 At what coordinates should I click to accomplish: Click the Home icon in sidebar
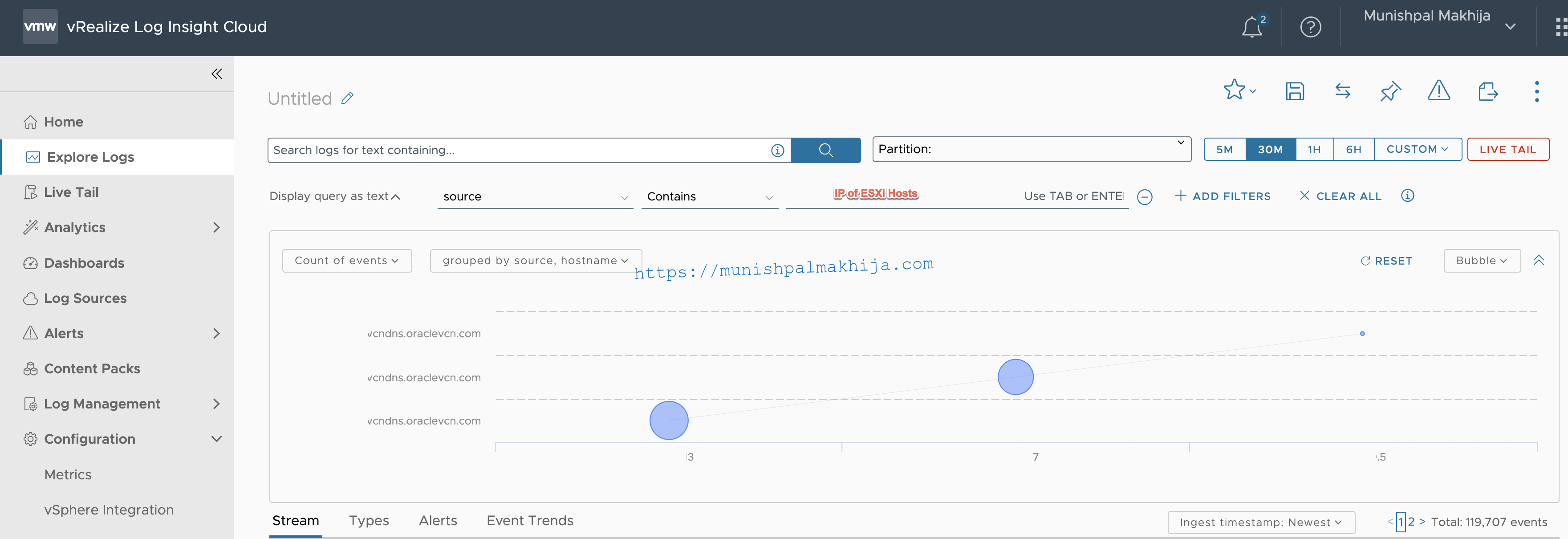tap(30, 122)
